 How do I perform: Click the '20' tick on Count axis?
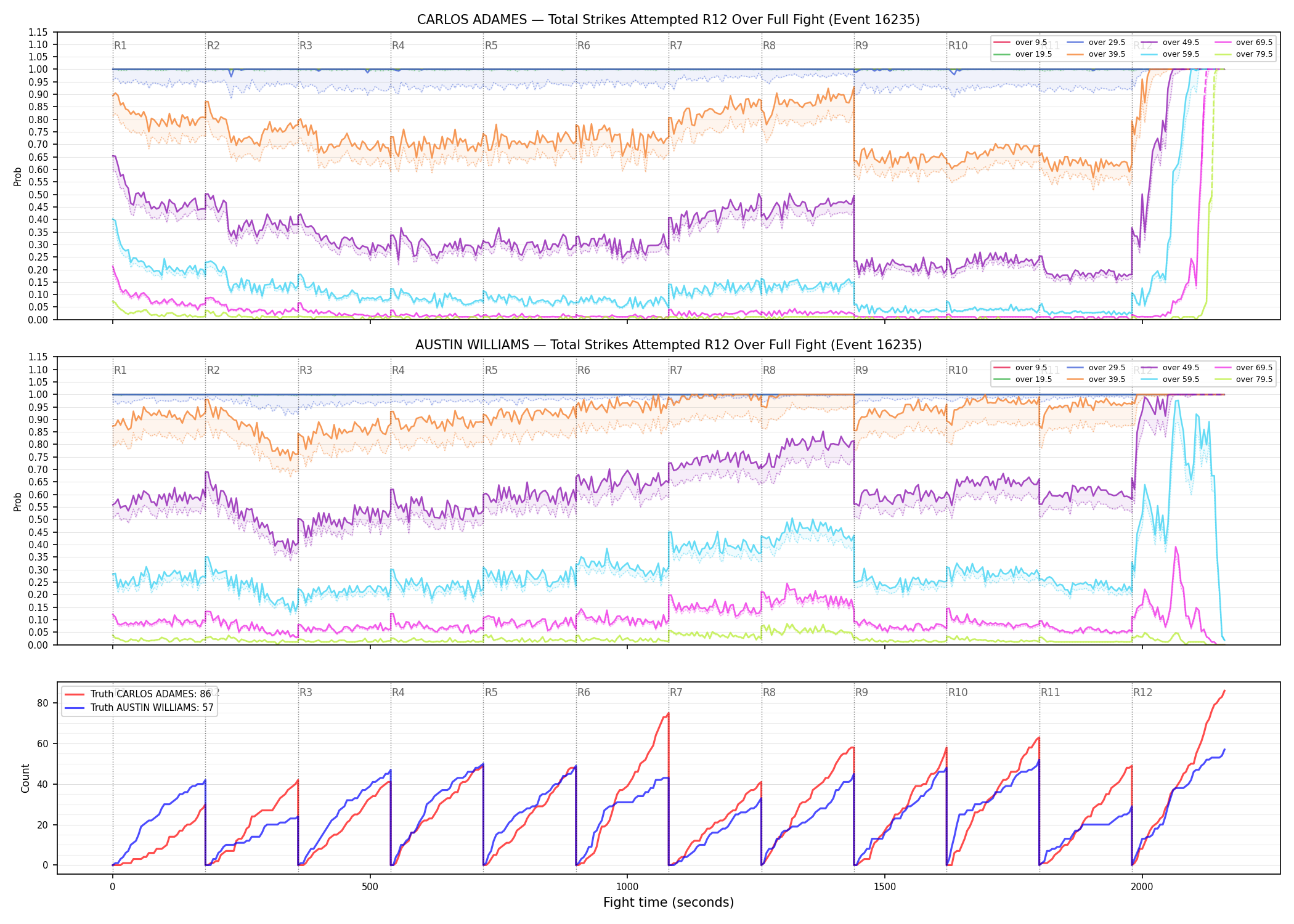[x=43, y=825]
